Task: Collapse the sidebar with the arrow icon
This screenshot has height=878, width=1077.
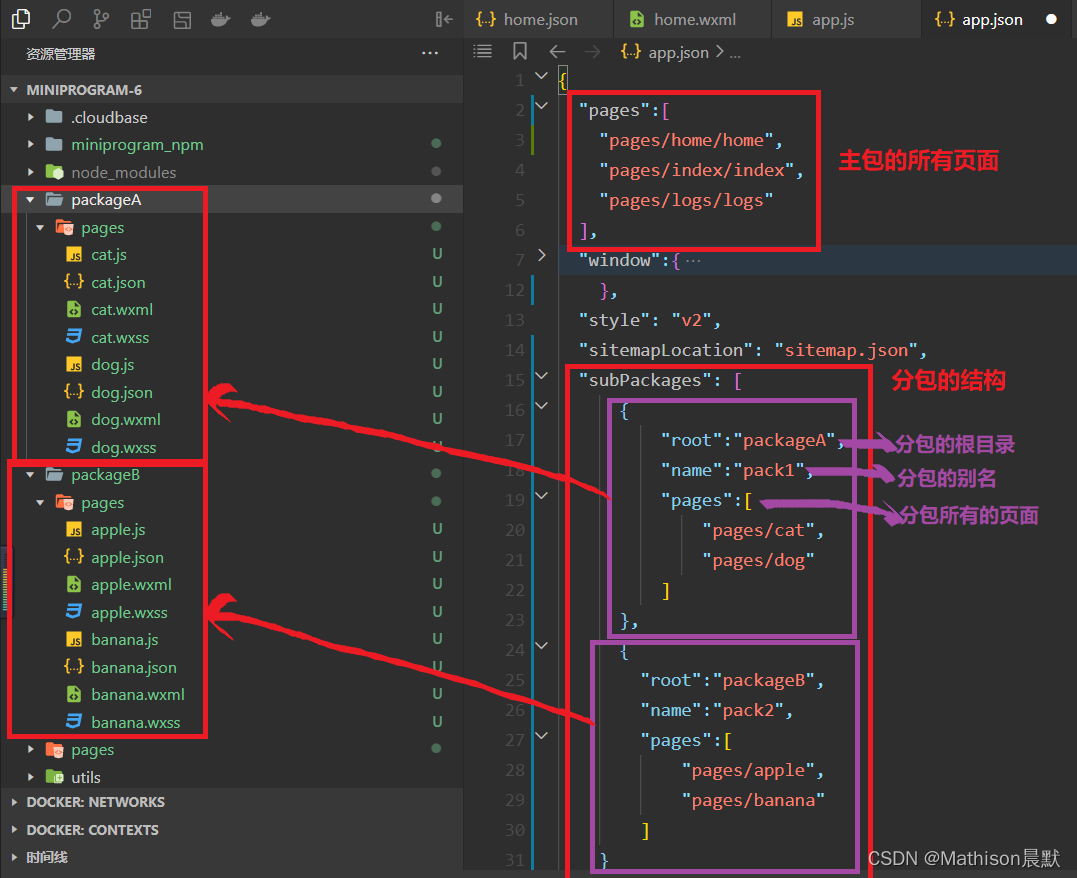Action: [x=444, y=19]
